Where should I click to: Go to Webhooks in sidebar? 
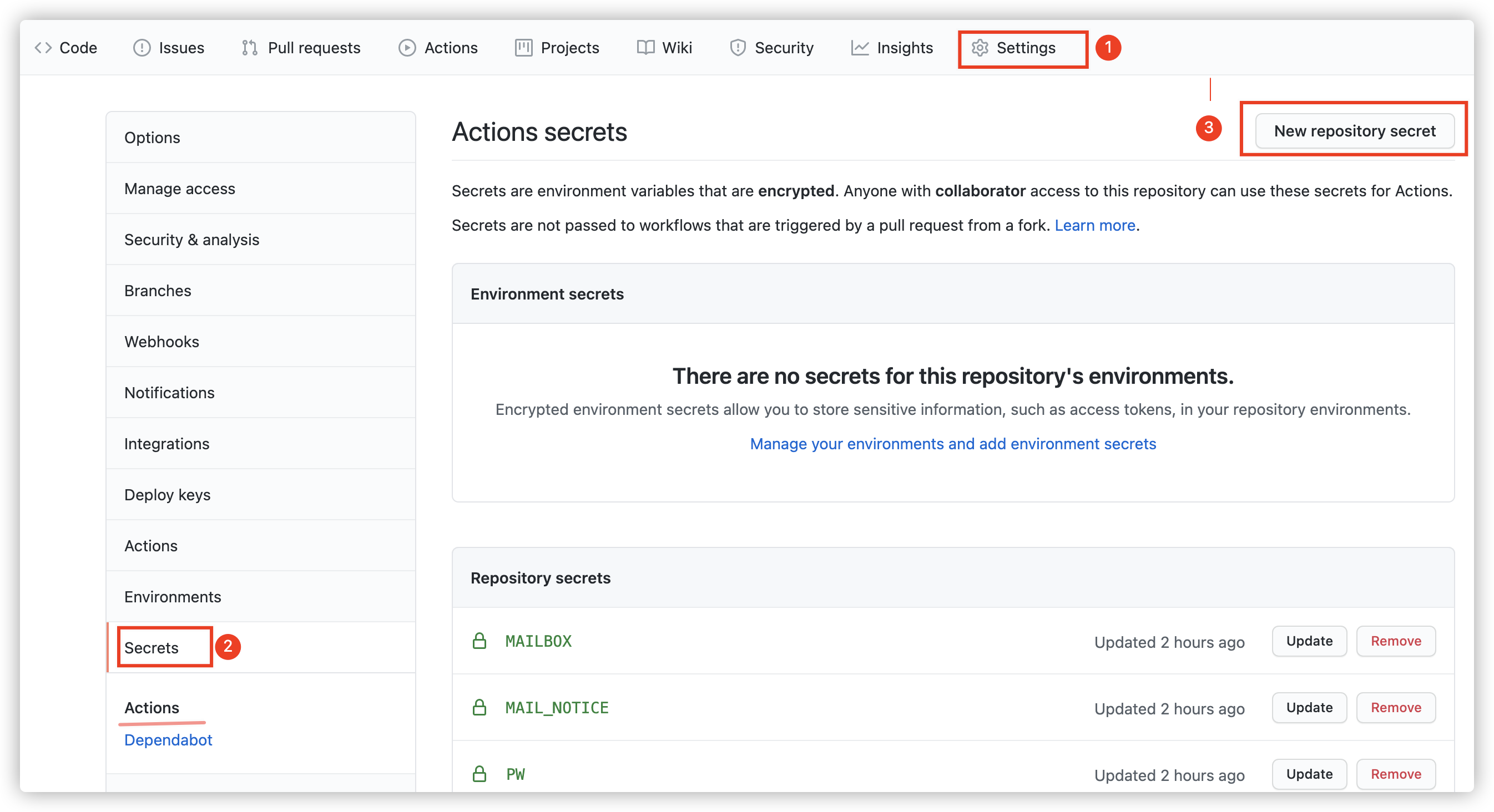(162, 341)
